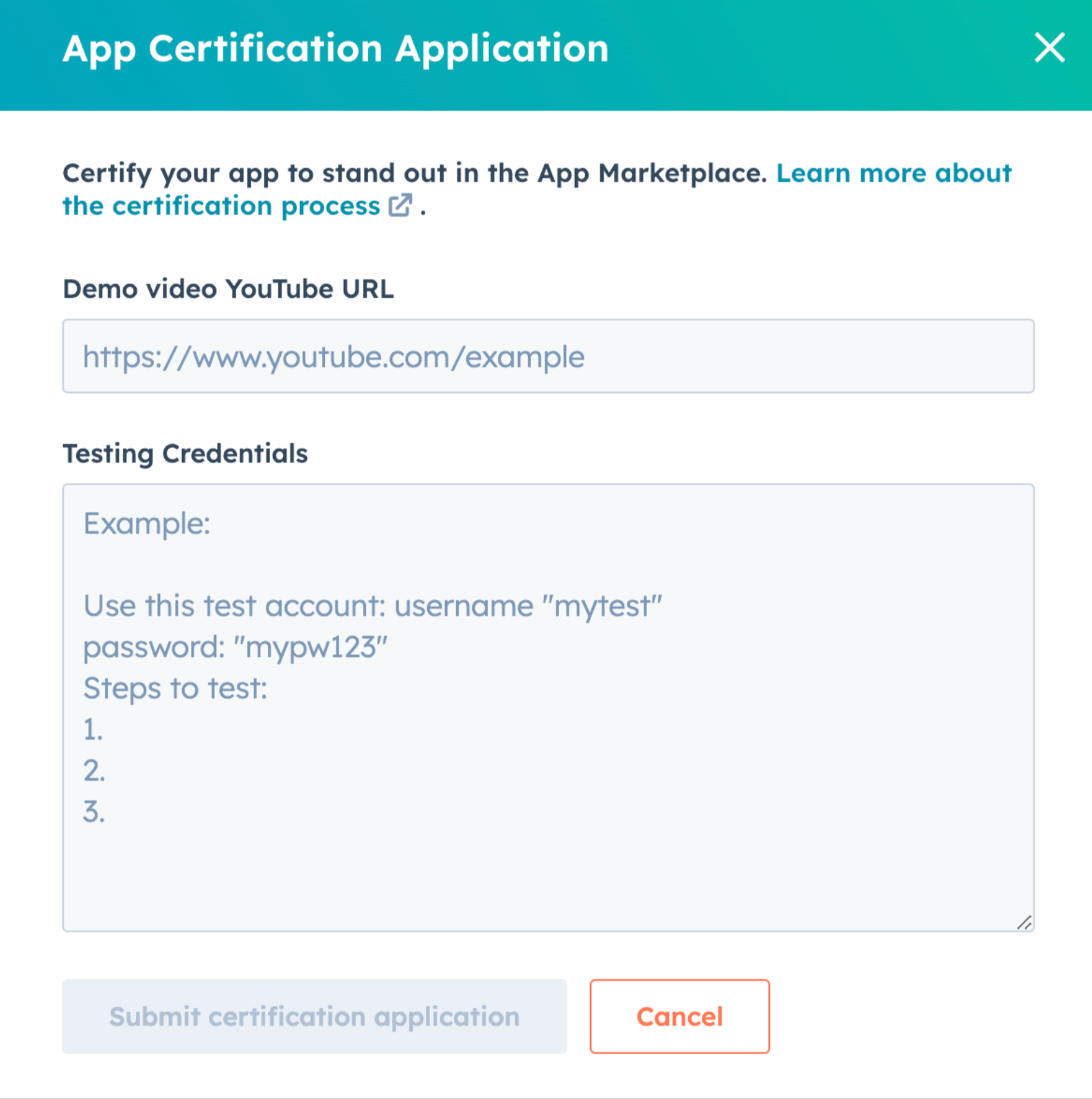Click the 'Example:' placeholder line in textarea

click(146, 524)
